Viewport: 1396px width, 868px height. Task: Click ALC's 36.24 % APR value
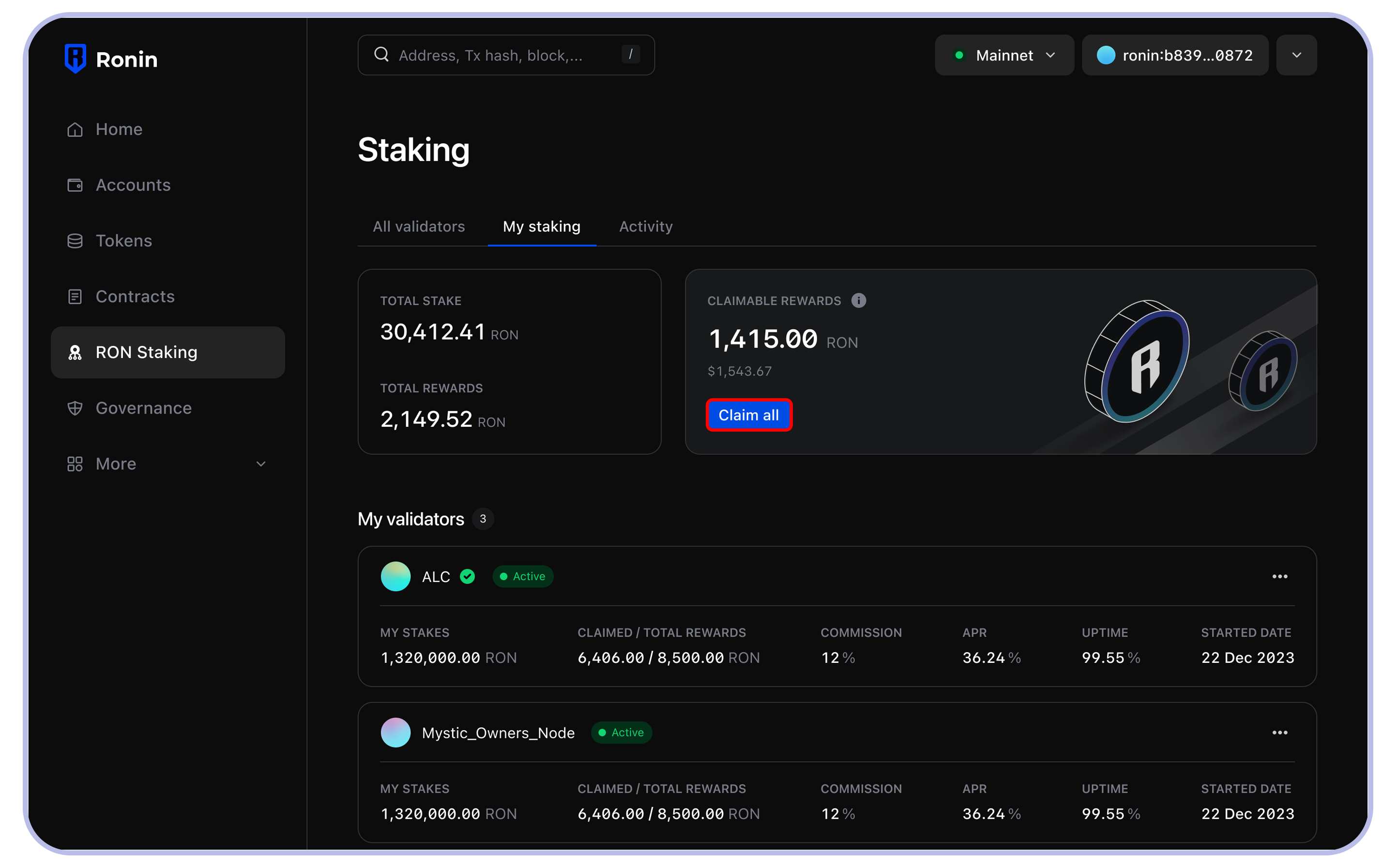[x=992, y=658]
